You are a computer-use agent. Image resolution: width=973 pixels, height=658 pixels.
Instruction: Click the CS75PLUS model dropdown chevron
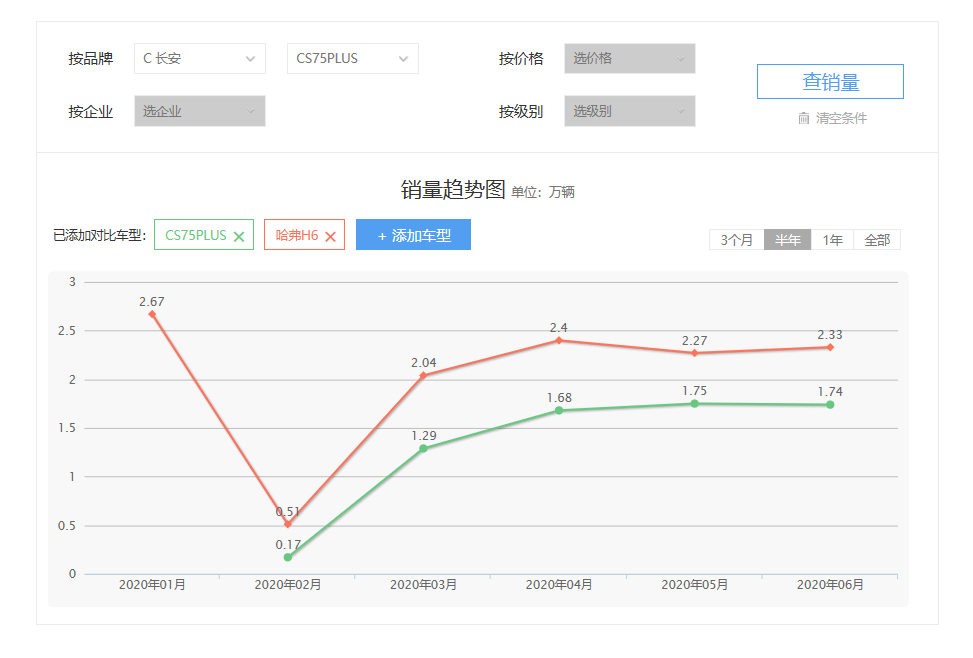coord(403,59)
